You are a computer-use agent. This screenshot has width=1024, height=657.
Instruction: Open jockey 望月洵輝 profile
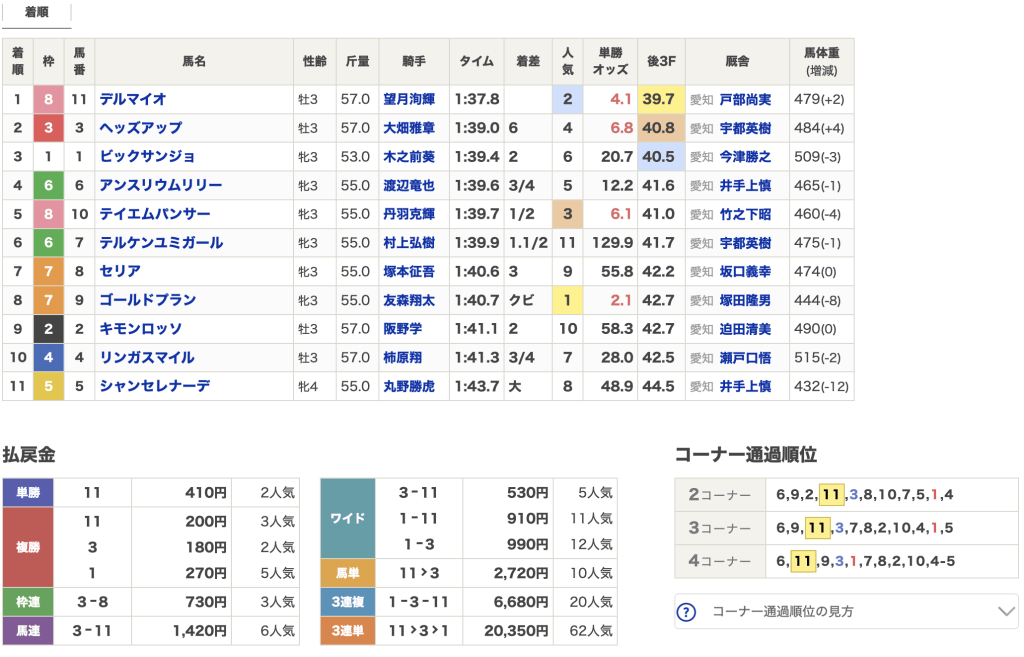click(x=409, y=99)
